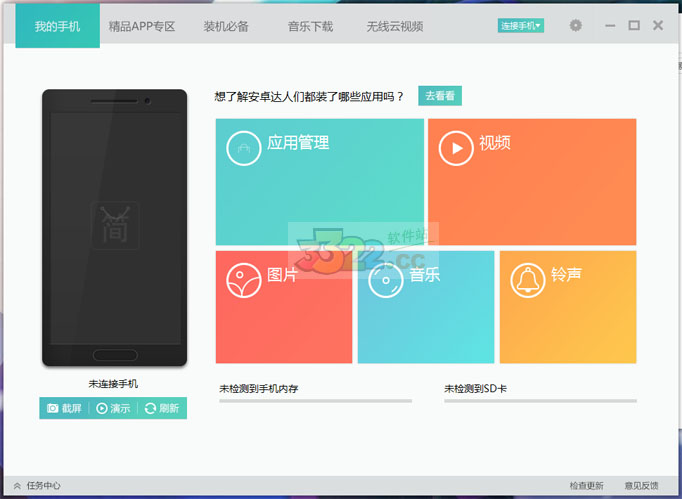
Task: Start 演示 demo mode
Action: [113, 408]
